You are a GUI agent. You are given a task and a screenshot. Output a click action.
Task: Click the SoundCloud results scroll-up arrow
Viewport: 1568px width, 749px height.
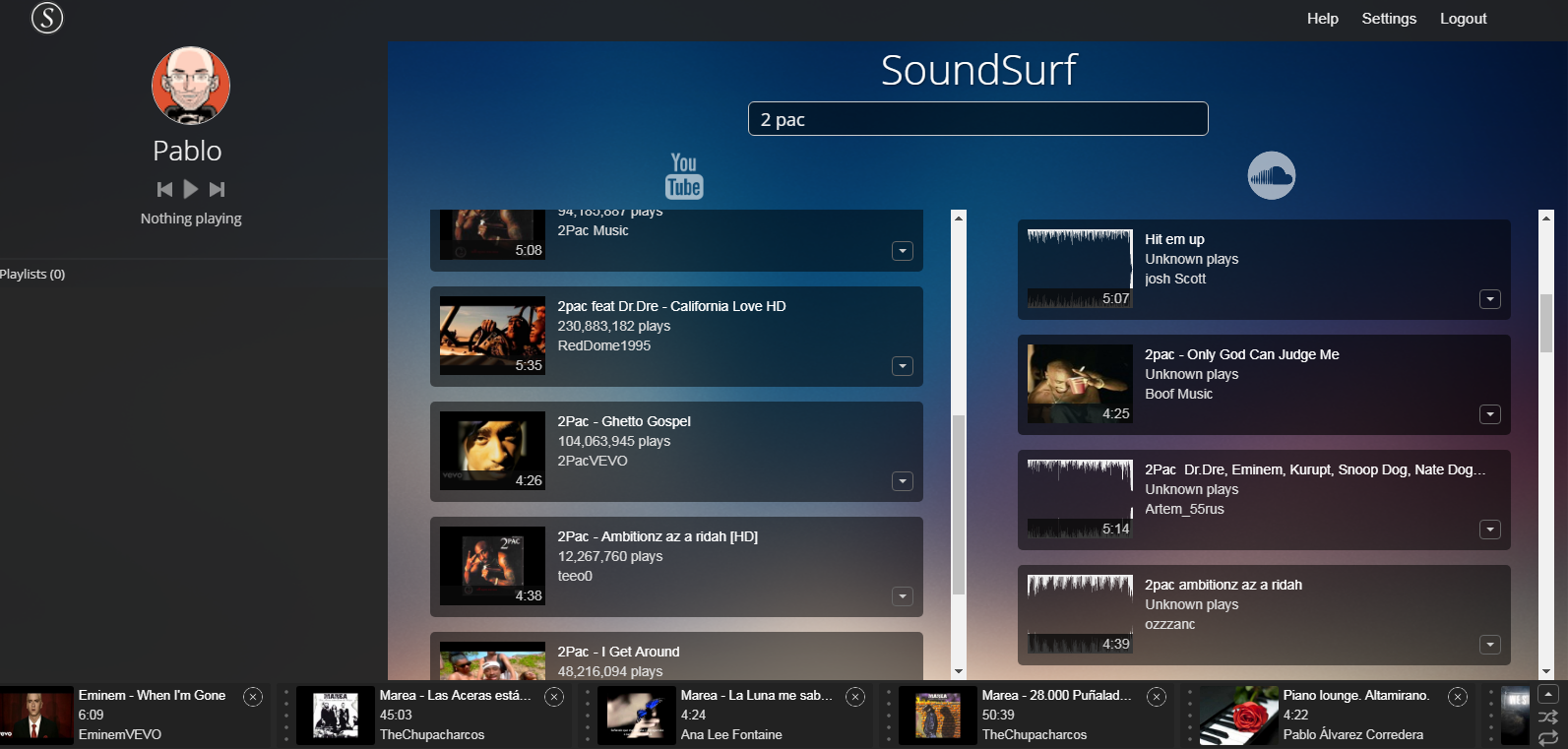click(1546, 218)
